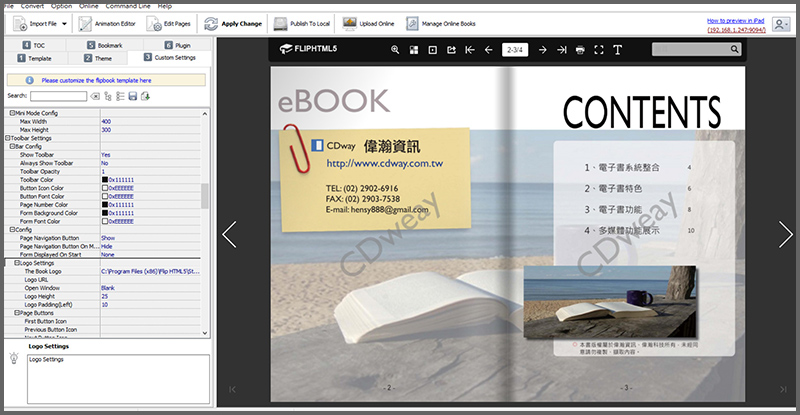The height and width of the screenshot is (415, 800).
Task: Flip to next page with the large right arrow
Action: point(785,234)
